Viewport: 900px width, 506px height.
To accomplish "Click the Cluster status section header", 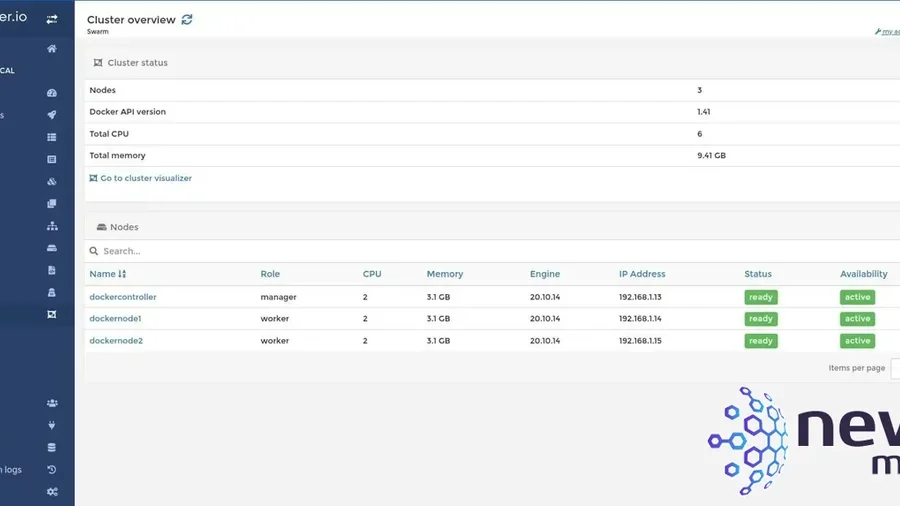I will [x=131, y=63].
